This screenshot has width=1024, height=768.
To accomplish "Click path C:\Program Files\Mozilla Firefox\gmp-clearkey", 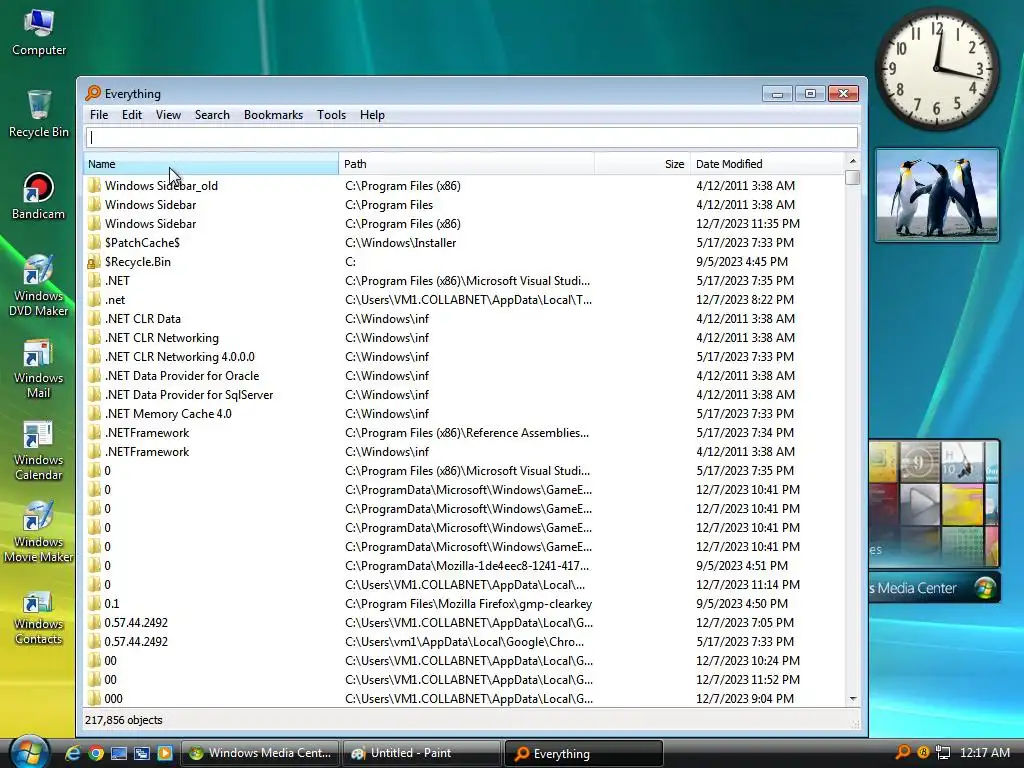I will 468,603.
